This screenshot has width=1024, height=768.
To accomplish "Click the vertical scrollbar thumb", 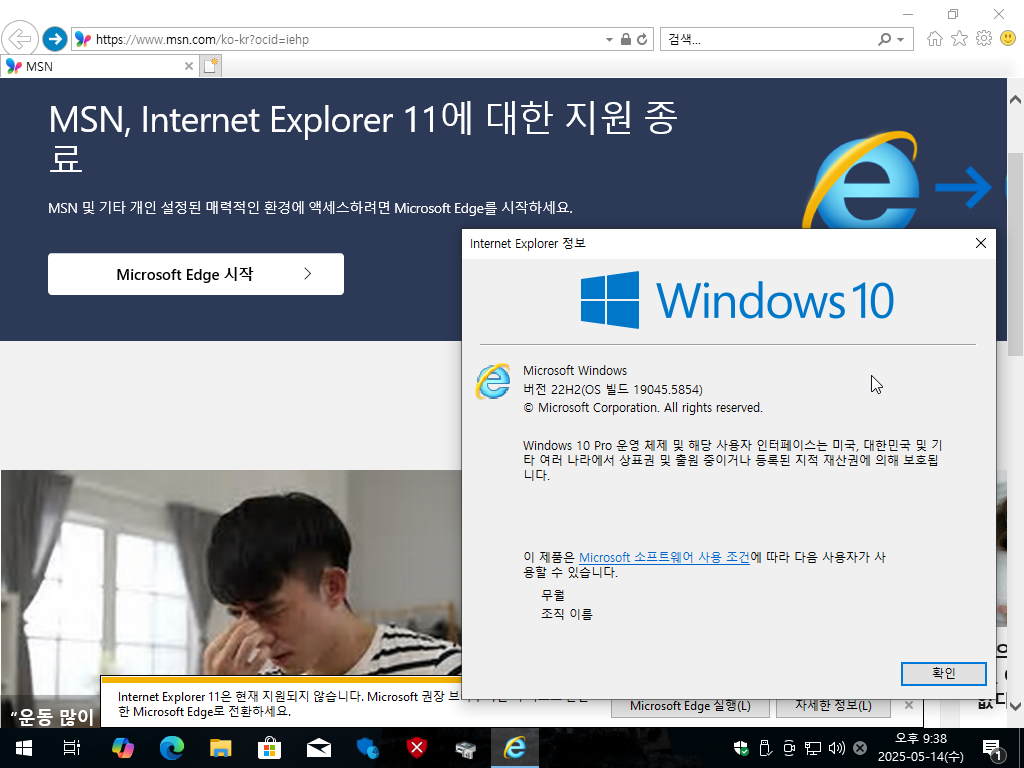I will point(1015,255).
